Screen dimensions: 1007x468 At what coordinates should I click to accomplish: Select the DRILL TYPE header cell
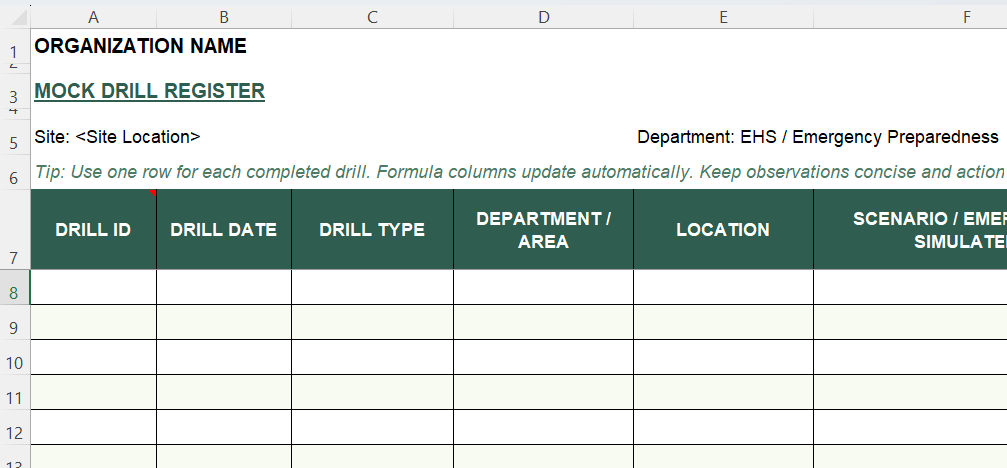click(x=372, y=230)
